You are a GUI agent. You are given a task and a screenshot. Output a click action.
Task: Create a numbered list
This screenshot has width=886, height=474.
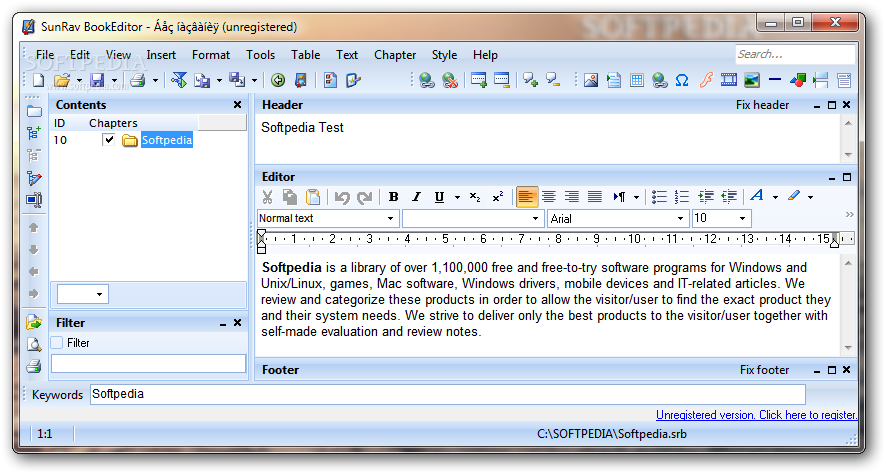(x=682, y=197)
